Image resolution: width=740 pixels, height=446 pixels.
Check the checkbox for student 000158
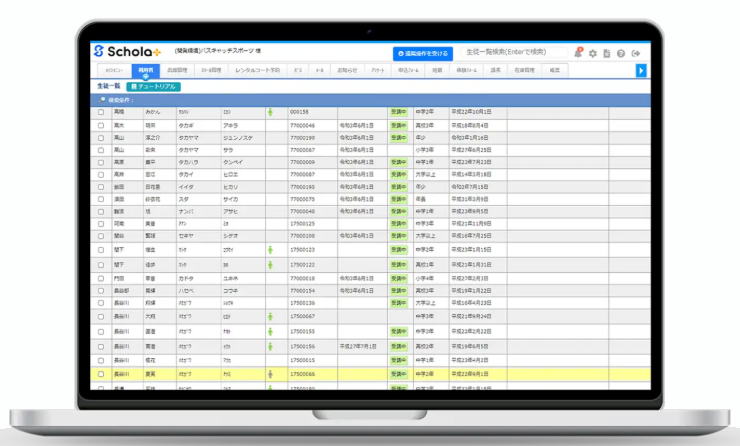pyautogui.click(x=100, y=112)
